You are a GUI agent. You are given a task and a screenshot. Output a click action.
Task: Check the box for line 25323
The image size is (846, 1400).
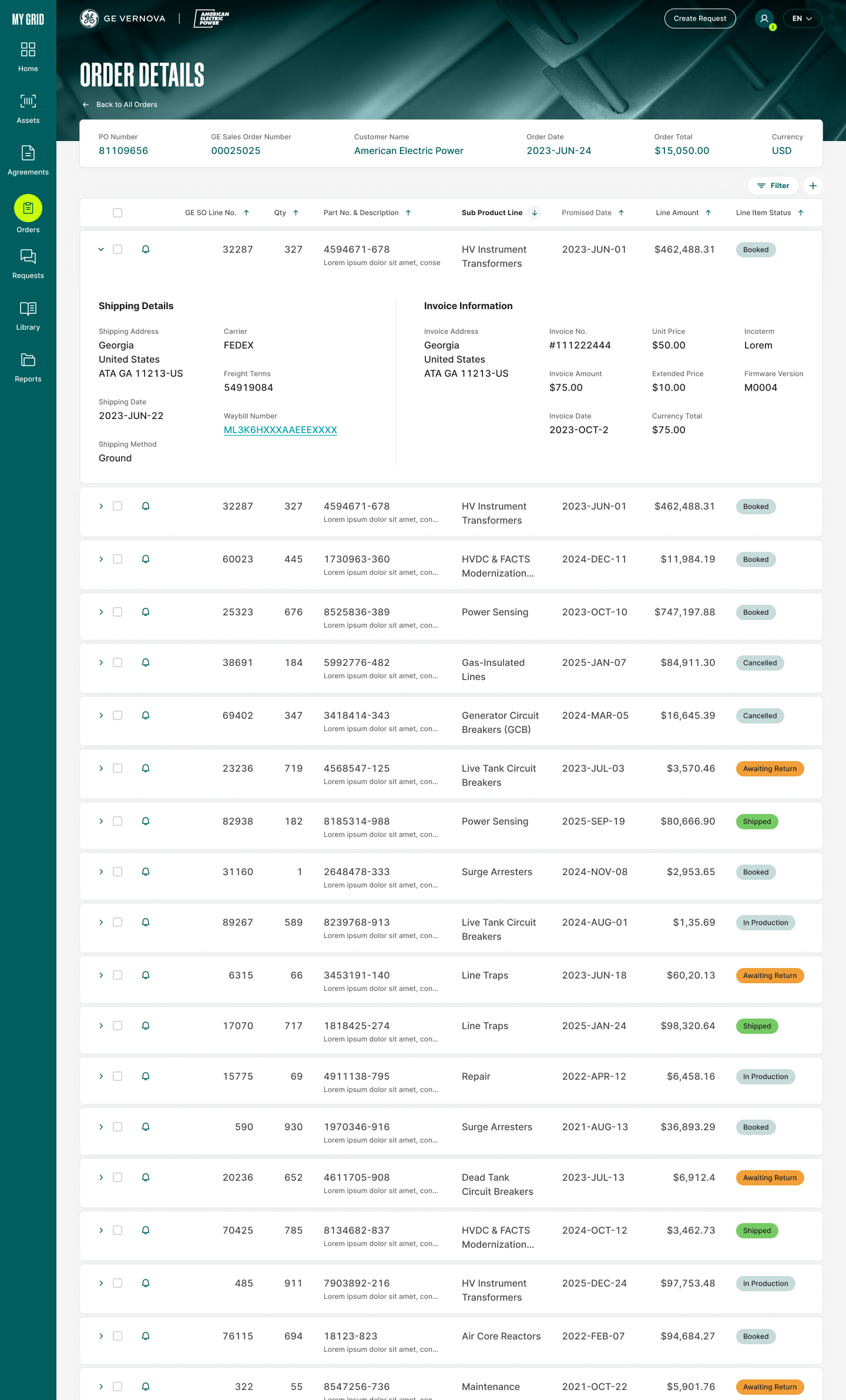(x=117, y=612)
